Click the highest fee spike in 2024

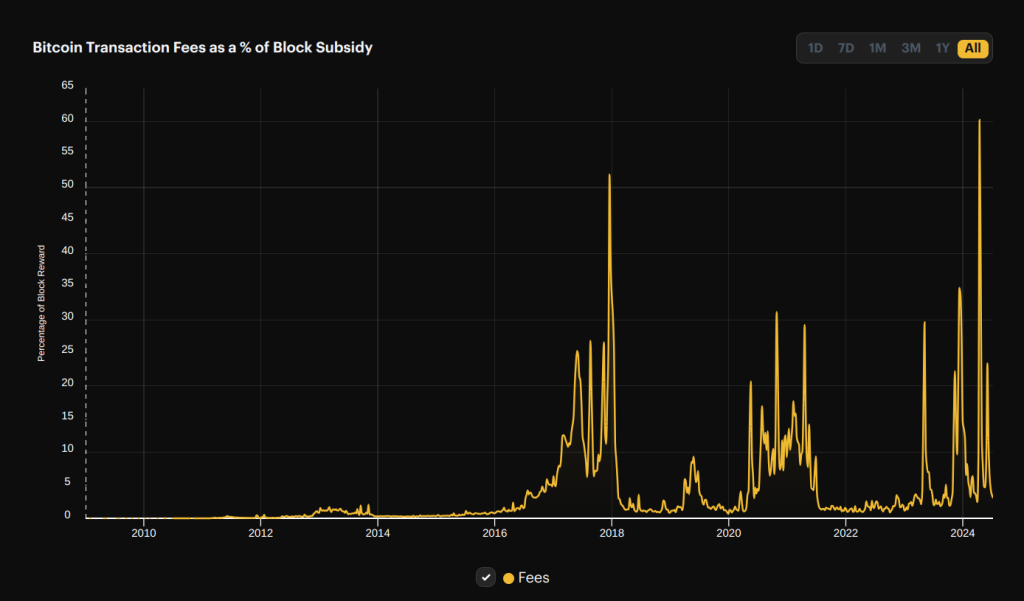[x=979, y=120]
